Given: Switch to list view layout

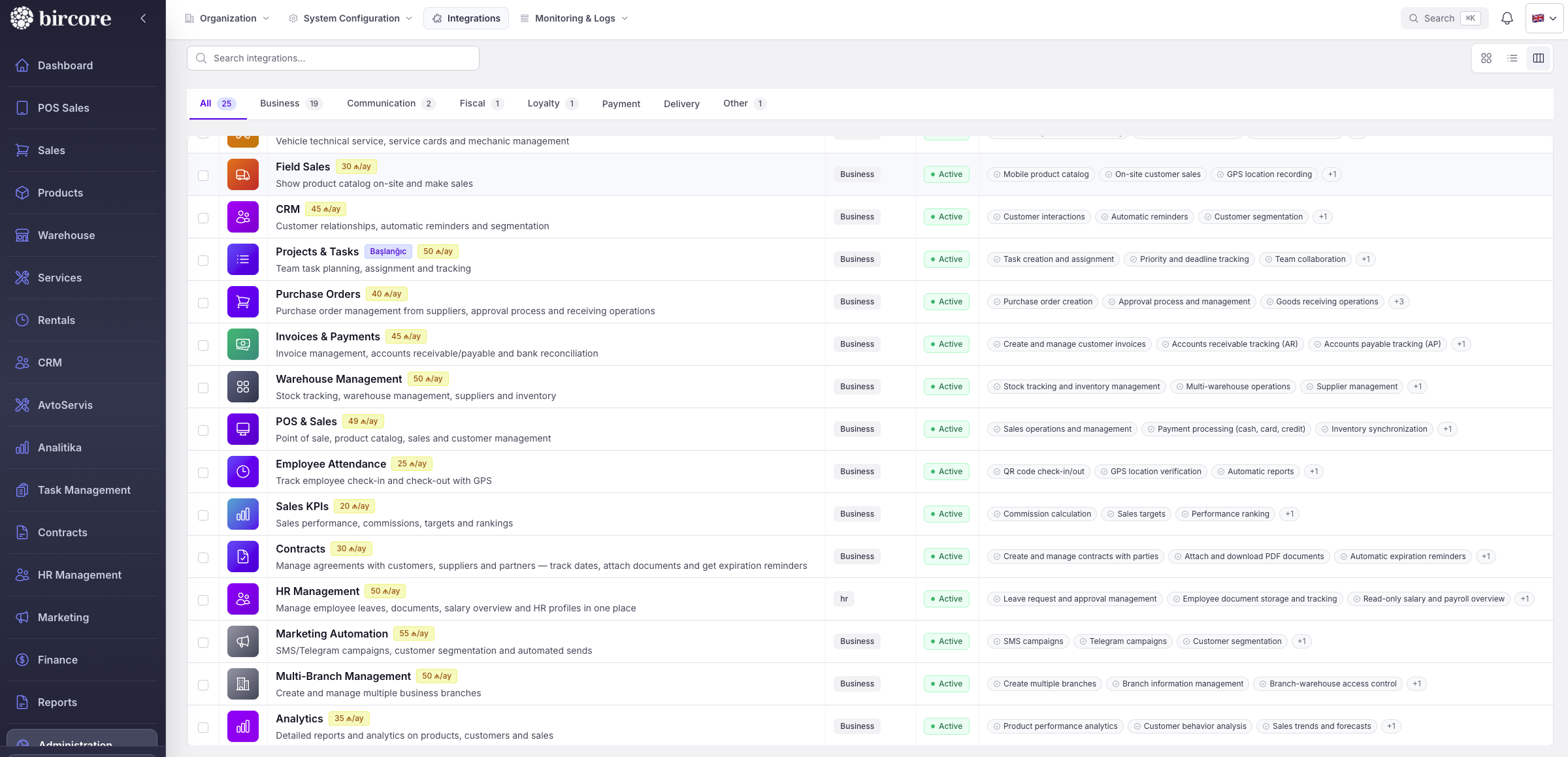Looking at the screenshot, I should 1512,58.
